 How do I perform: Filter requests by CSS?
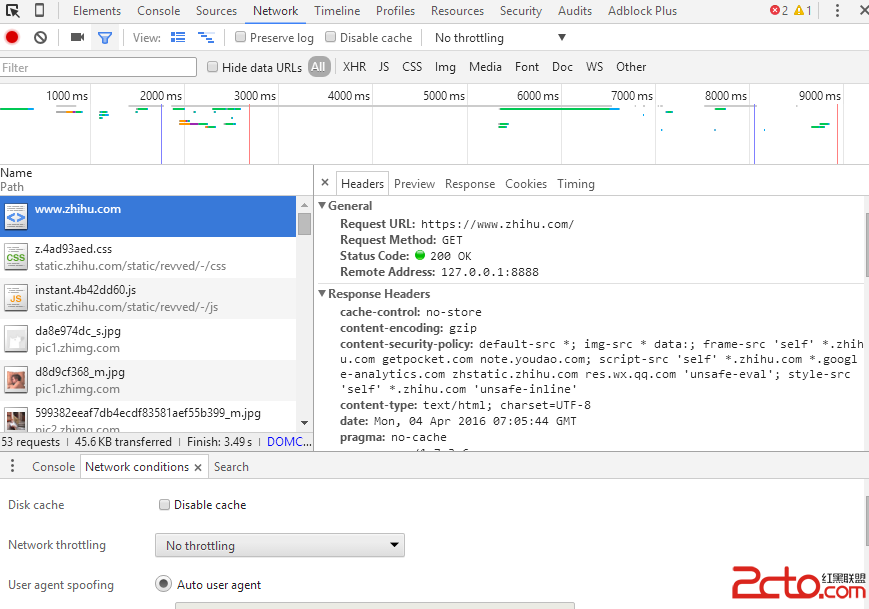(412, 66)
